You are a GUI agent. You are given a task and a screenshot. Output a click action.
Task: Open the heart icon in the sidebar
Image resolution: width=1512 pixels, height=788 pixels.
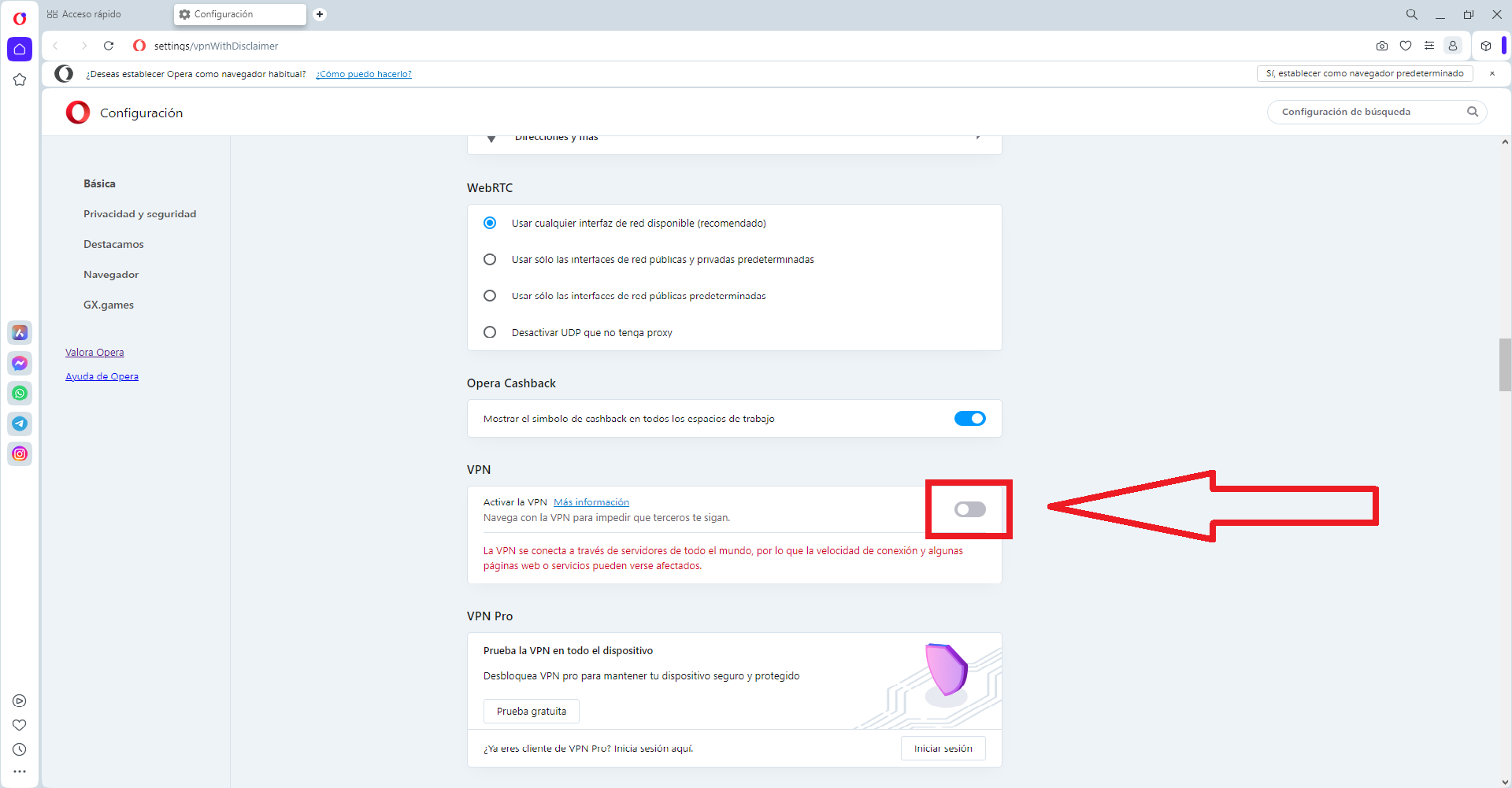pyautogui.click(x=20, y=725)
